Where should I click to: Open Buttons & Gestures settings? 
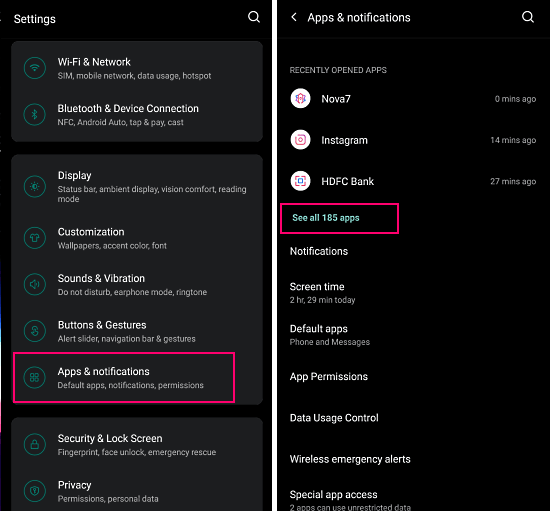pos(137,331)
